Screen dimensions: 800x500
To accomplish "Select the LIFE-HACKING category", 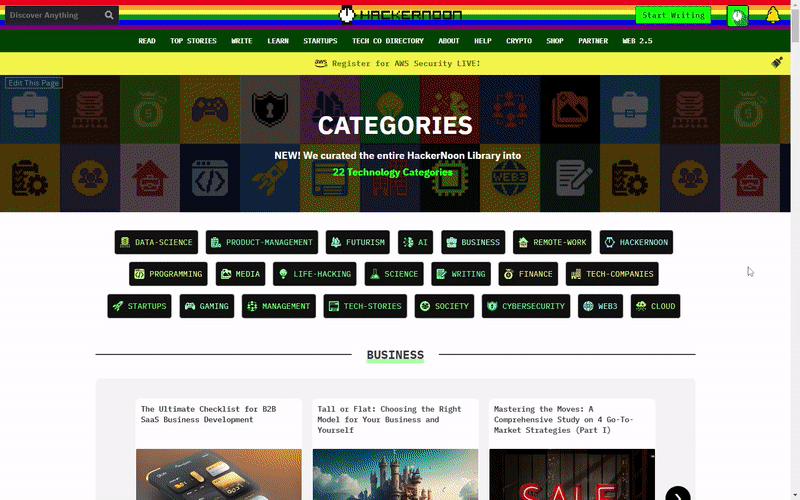I will pos(315,274).
